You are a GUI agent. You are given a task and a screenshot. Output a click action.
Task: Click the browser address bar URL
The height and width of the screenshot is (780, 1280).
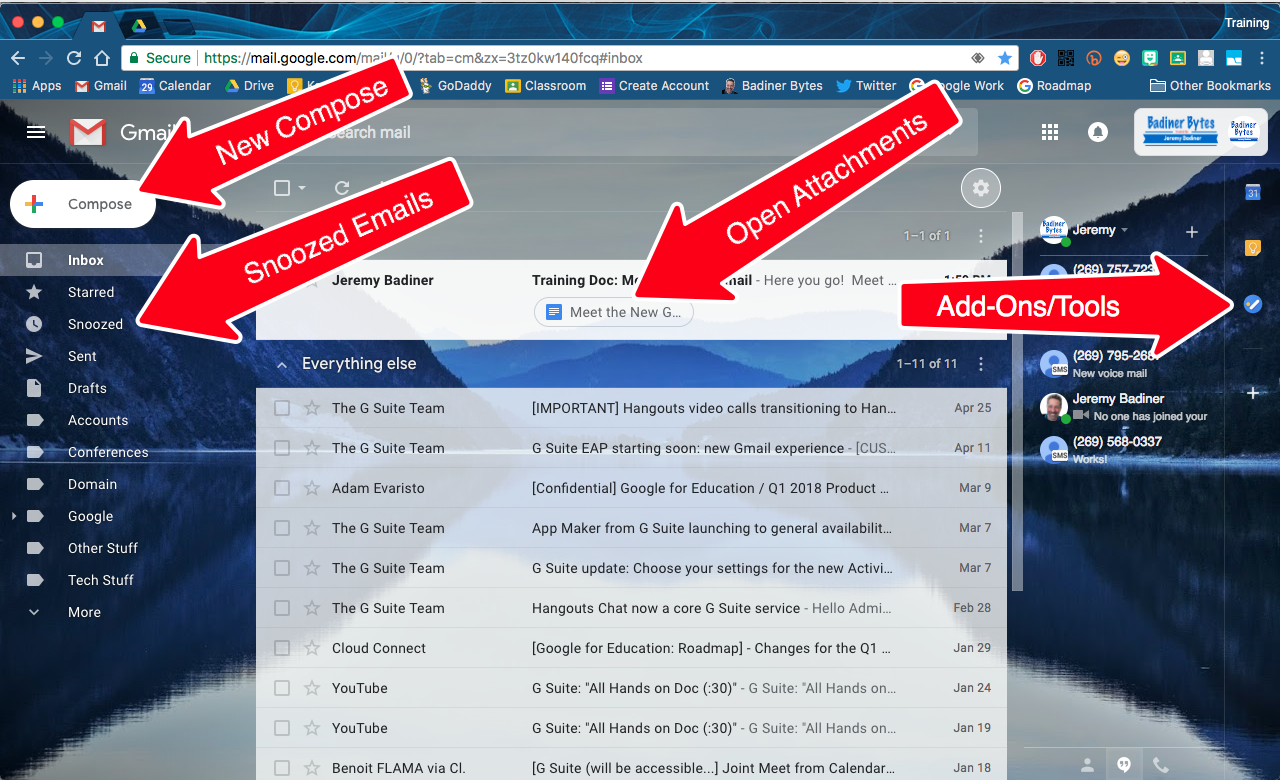(423, 58)
